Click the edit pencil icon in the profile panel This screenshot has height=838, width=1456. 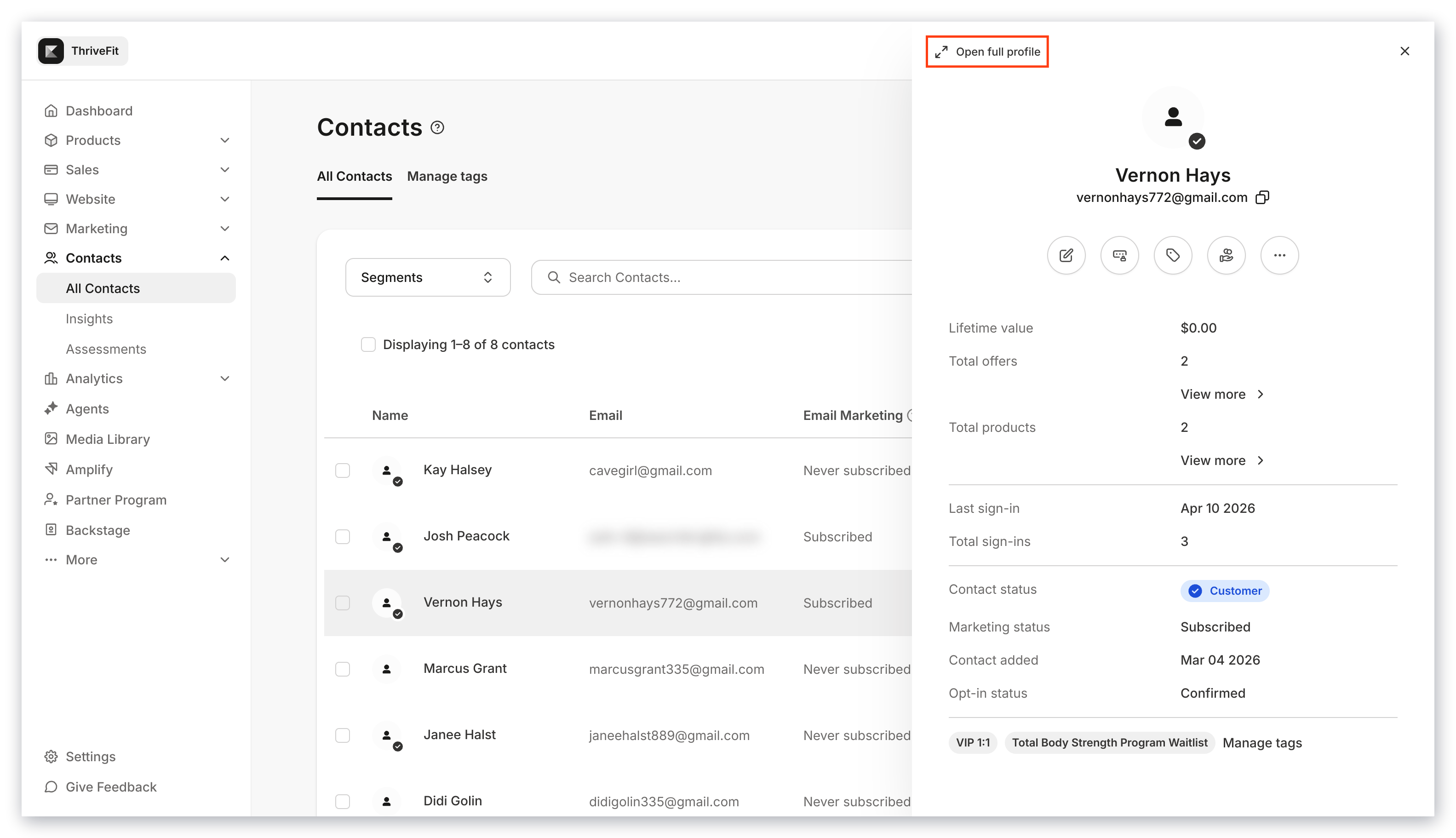1066,255
